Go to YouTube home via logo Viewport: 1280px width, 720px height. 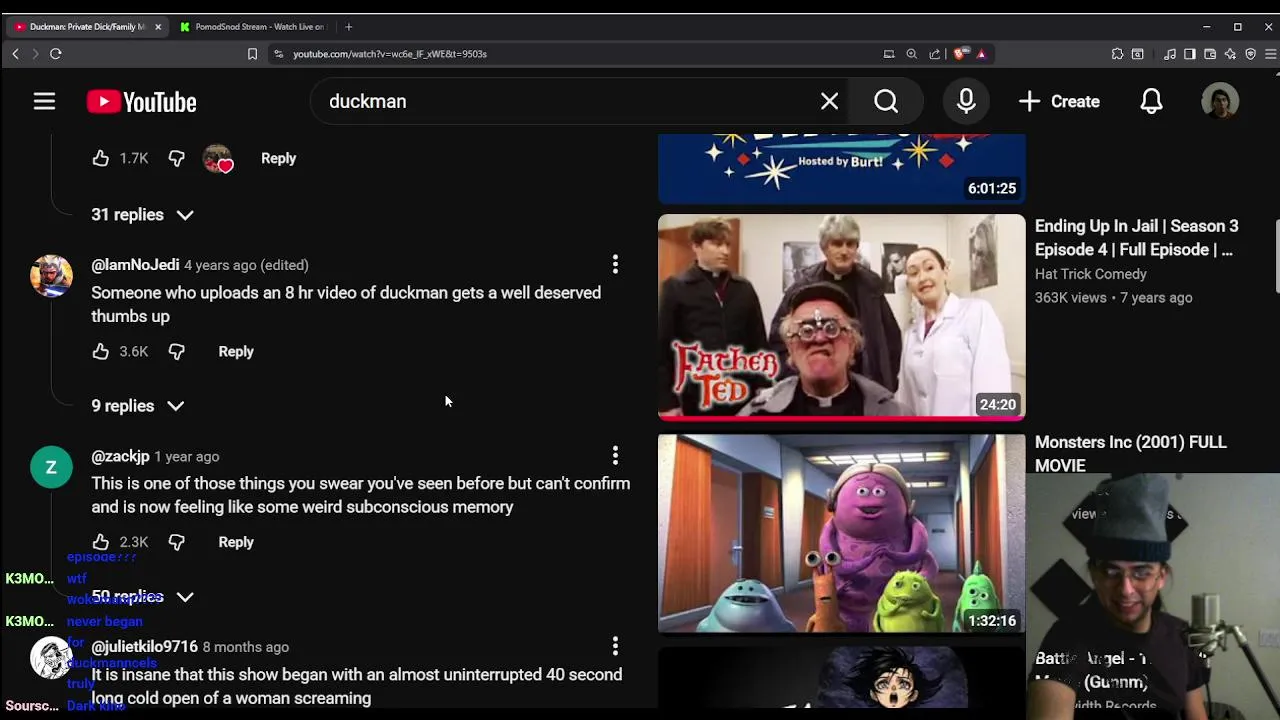pos(141,102)
